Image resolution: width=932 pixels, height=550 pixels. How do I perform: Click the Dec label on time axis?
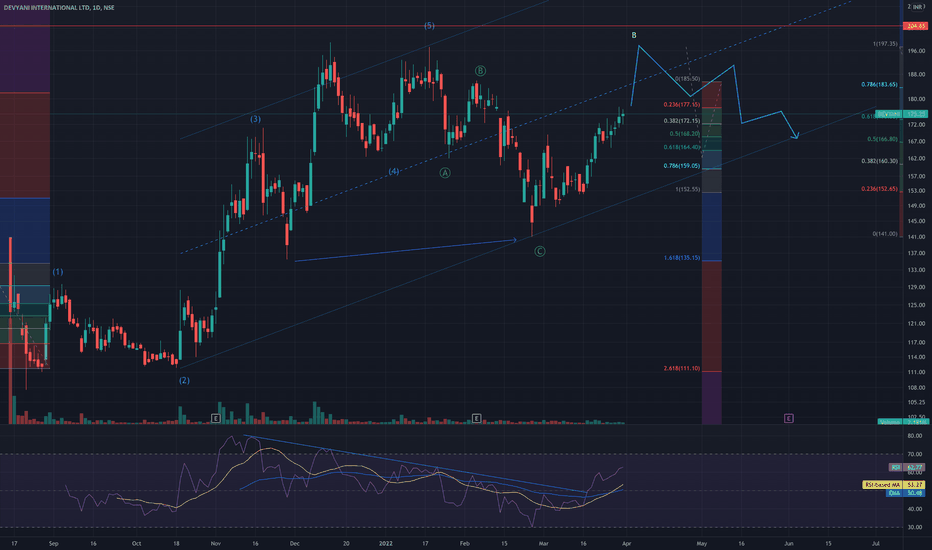pyautogui.click(x=295, y=543)
